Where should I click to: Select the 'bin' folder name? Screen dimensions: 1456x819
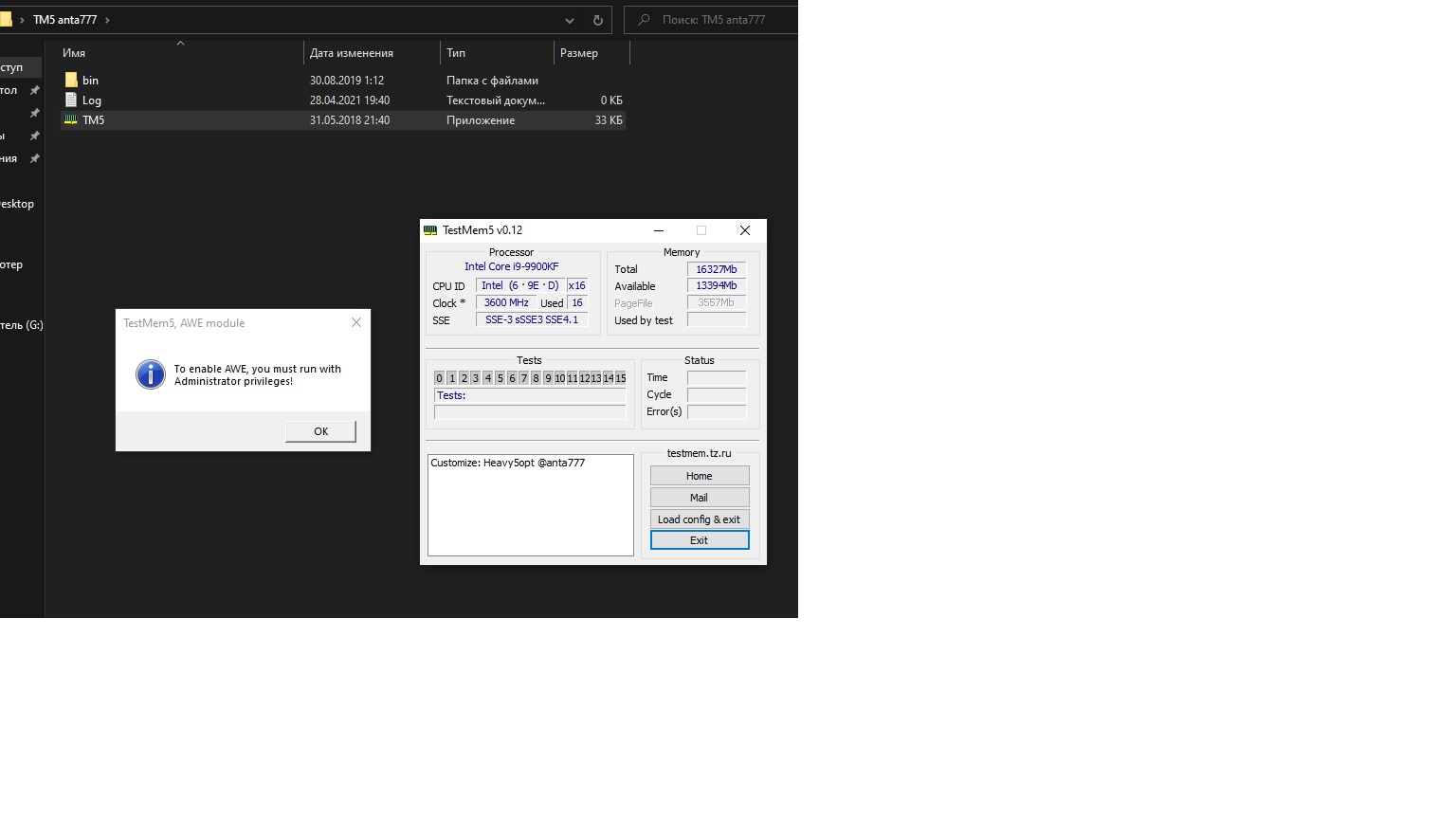[x=90, y=81]
